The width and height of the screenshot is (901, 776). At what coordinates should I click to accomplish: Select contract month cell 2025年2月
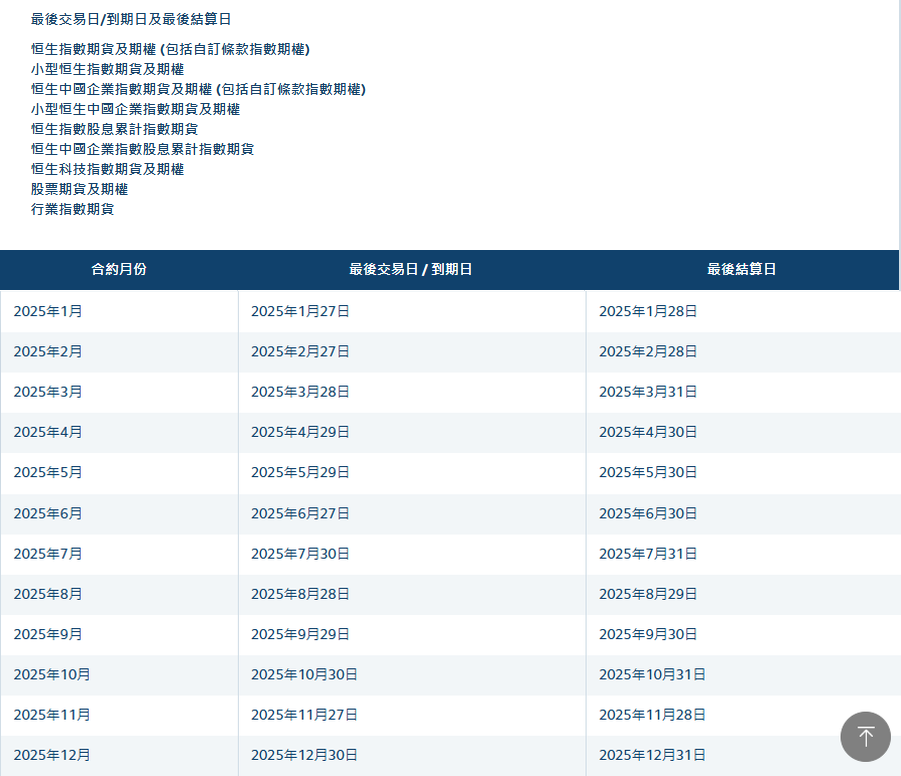click(119, 352)
